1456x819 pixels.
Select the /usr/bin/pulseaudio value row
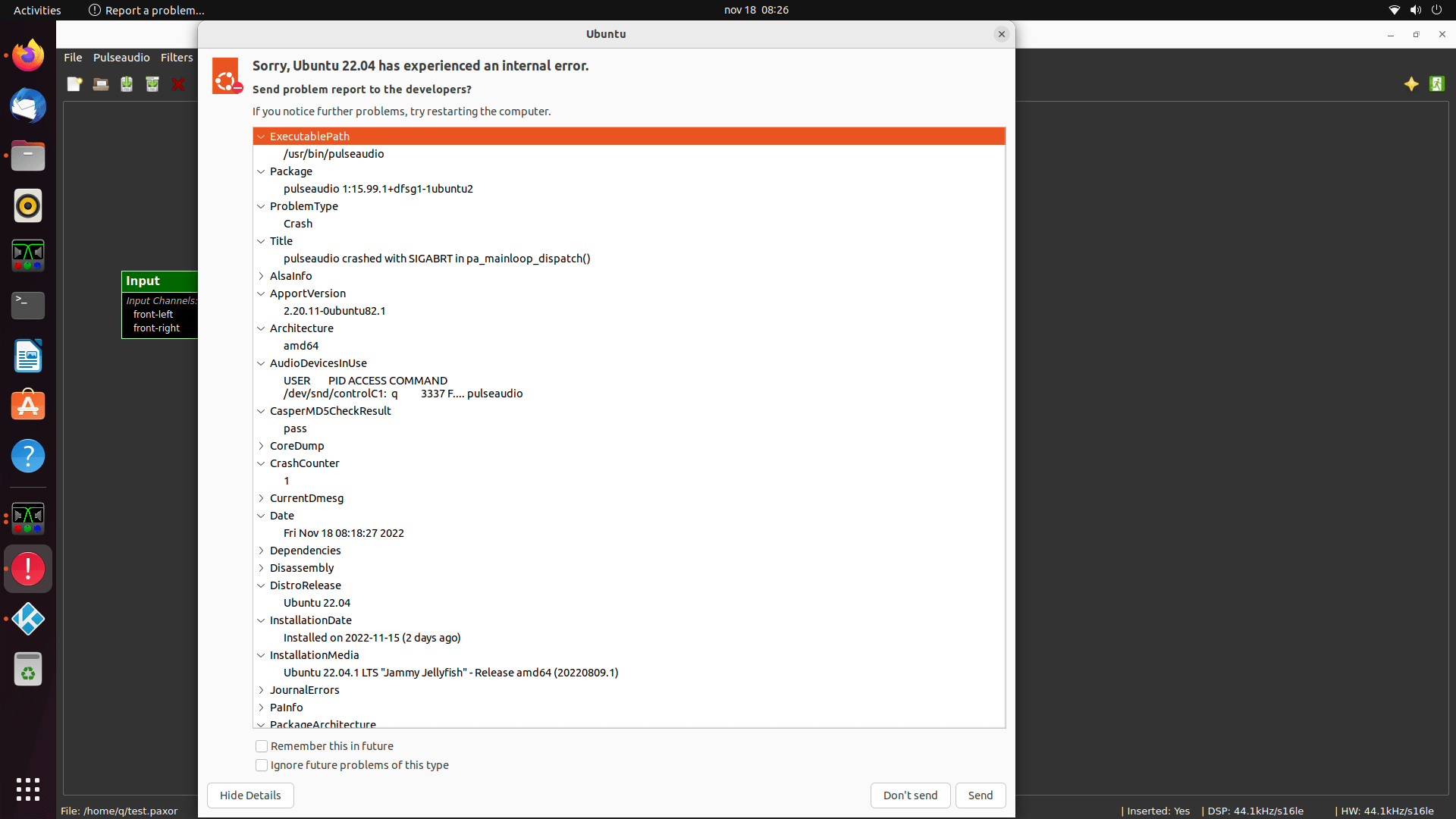point(629,154)
